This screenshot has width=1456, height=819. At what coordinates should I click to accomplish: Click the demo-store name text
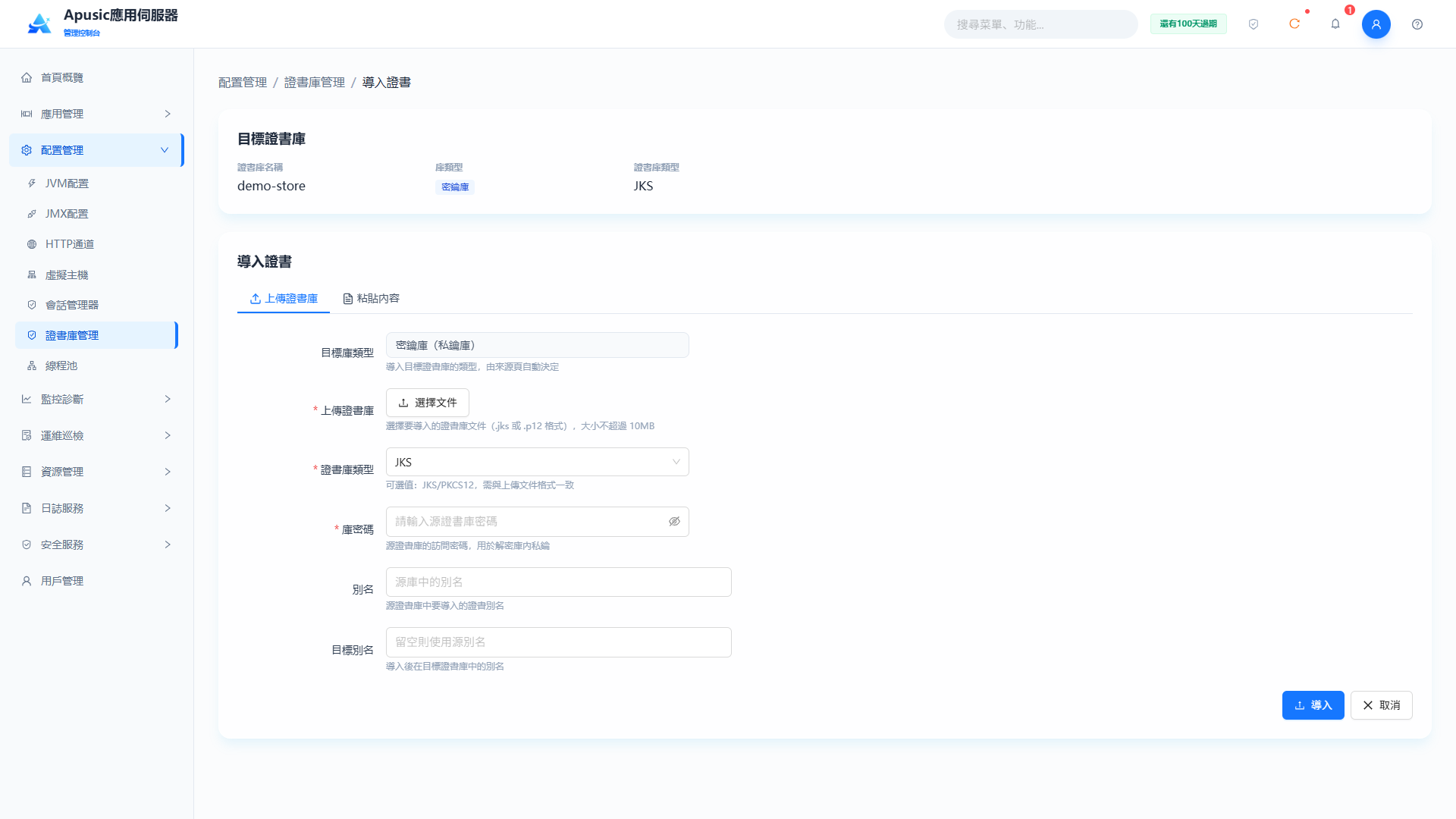tap(271, 187)
